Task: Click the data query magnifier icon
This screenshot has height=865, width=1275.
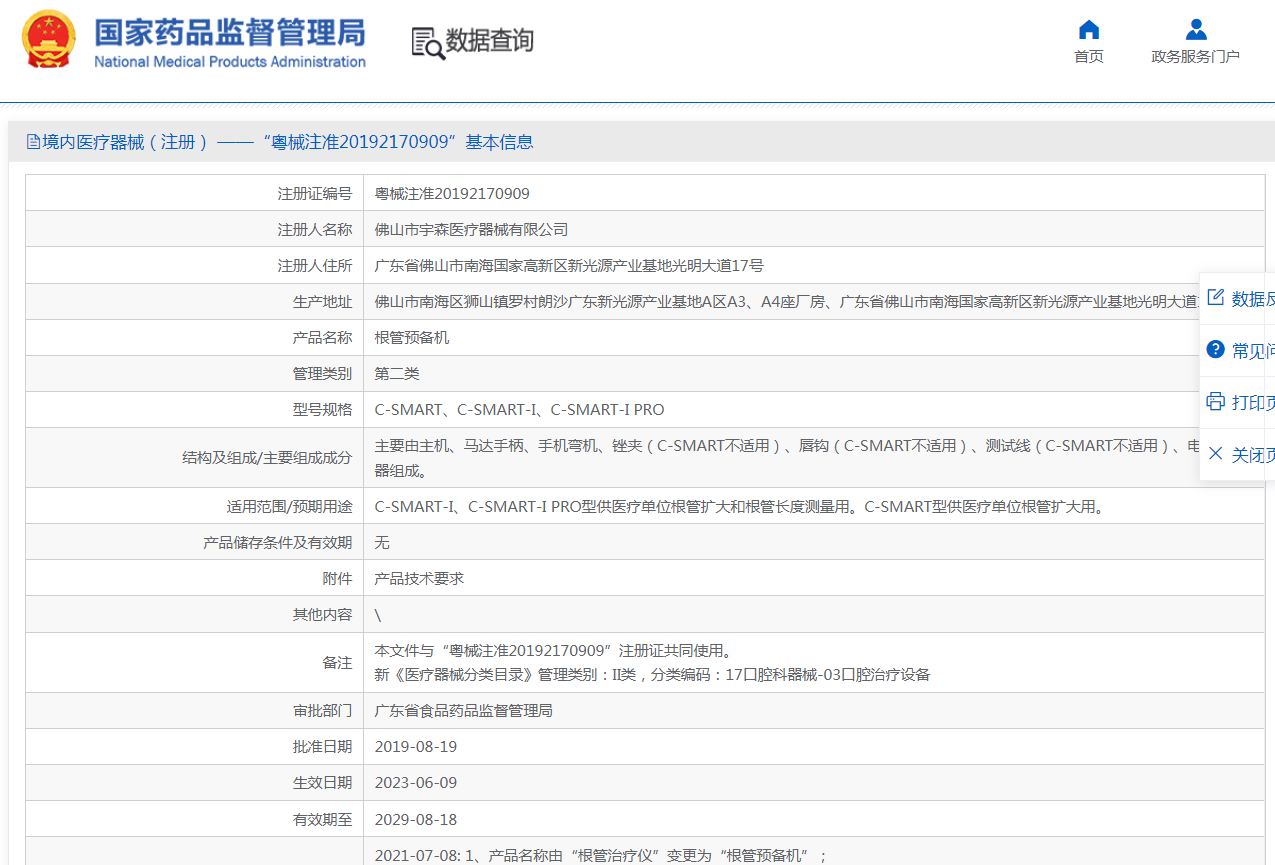Action: [428, 43]
